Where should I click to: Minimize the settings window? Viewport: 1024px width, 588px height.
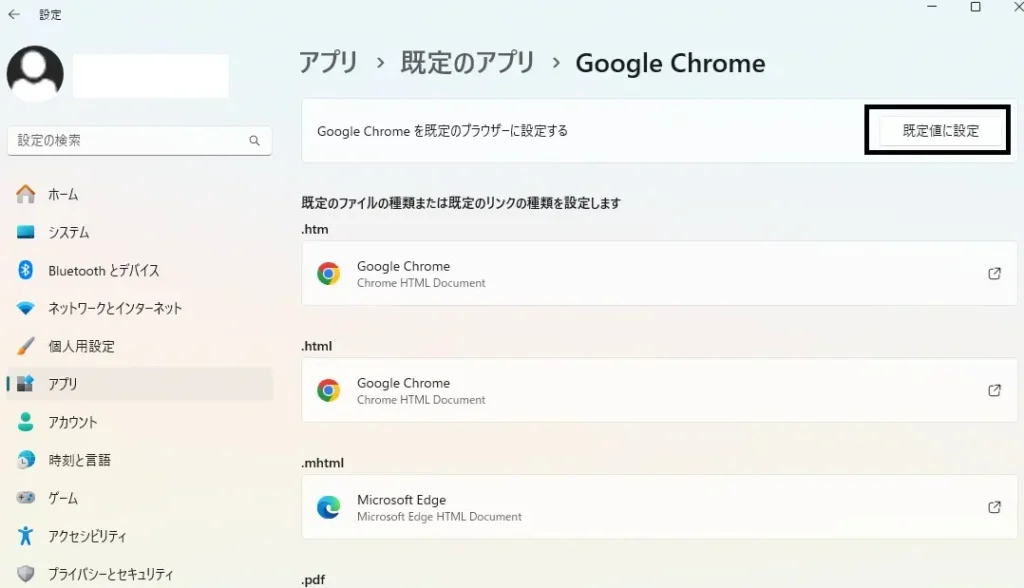pos(932,7)
